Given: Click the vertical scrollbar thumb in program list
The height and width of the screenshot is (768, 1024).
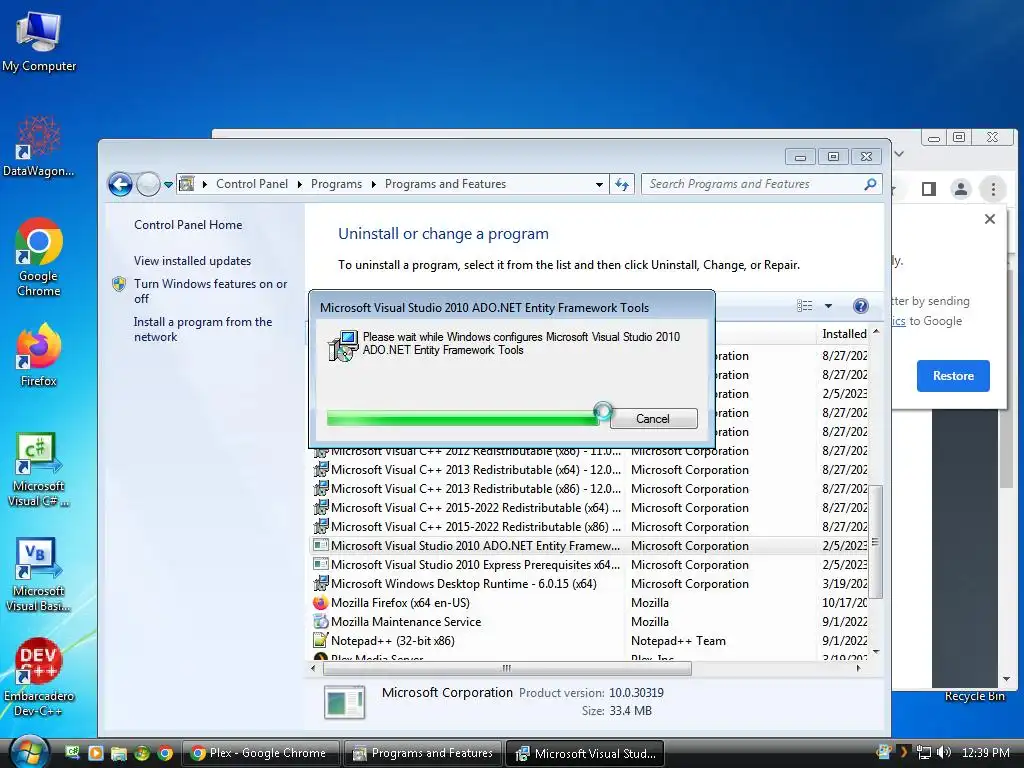Looking at the screenshot, I should click(876, 542).
